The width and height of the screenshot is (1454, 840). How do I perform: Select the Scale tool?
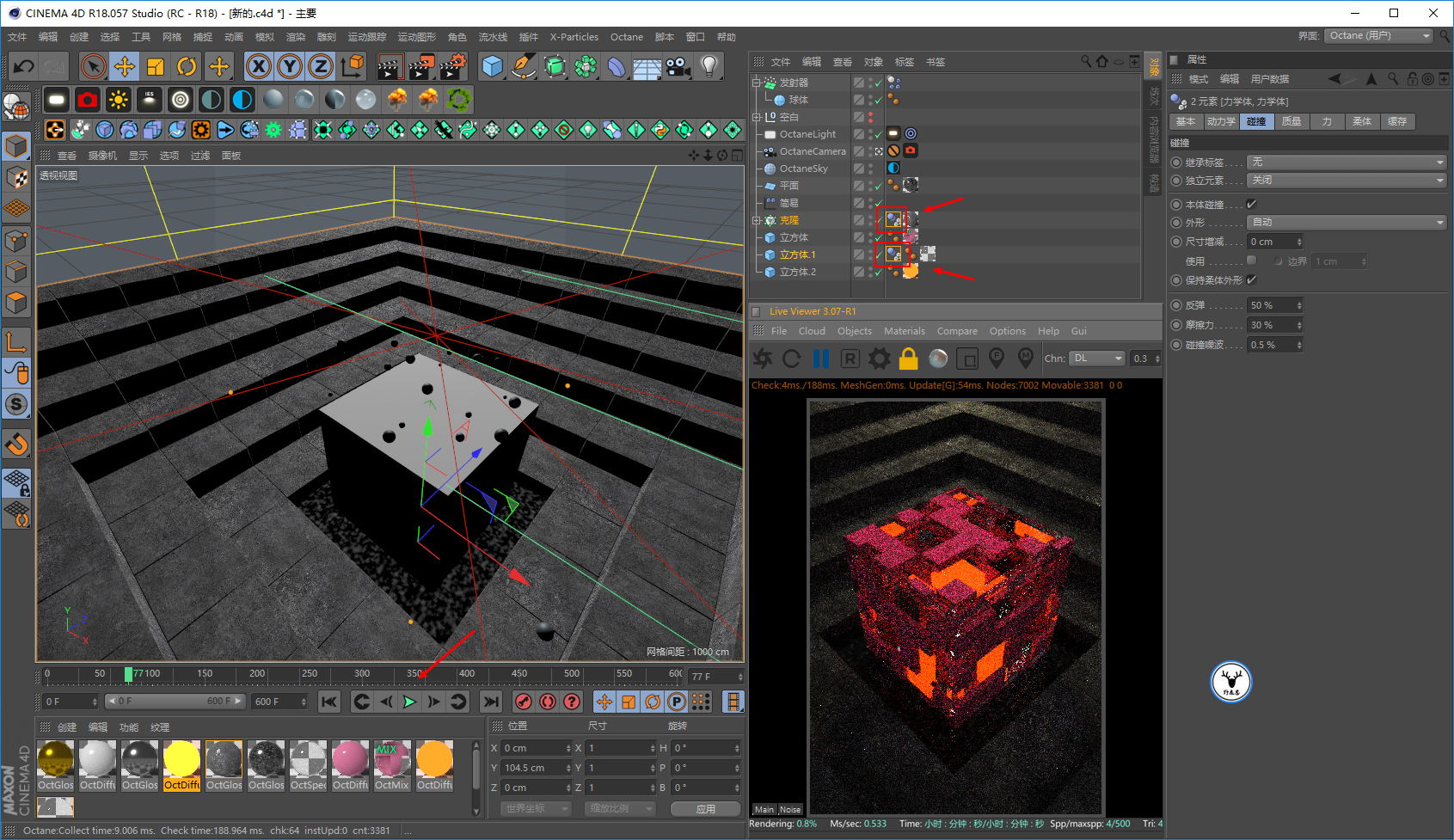coord(156,66)
